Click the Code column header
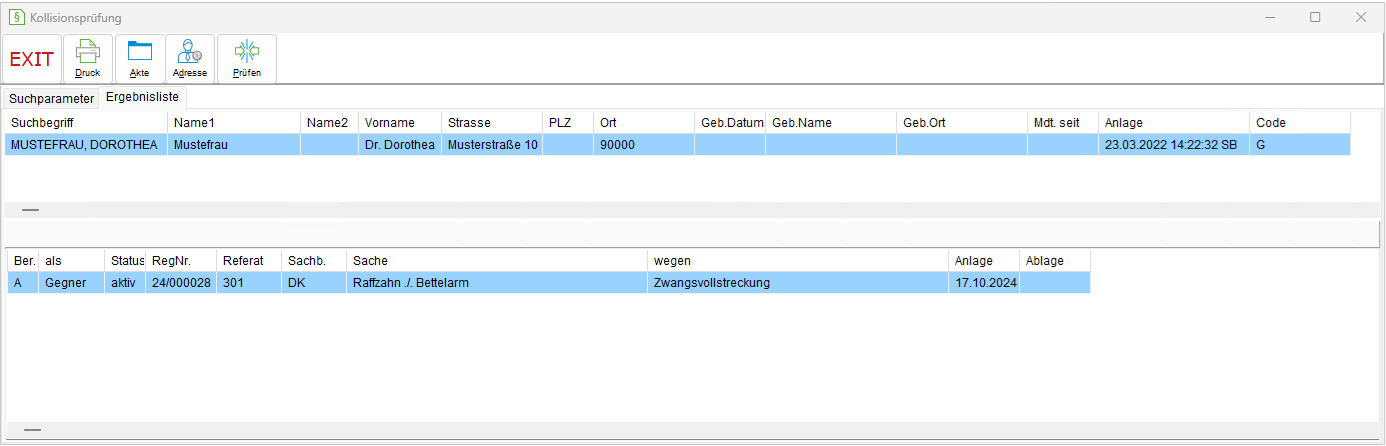1386x446 pixels. (x=1300, y=123)
